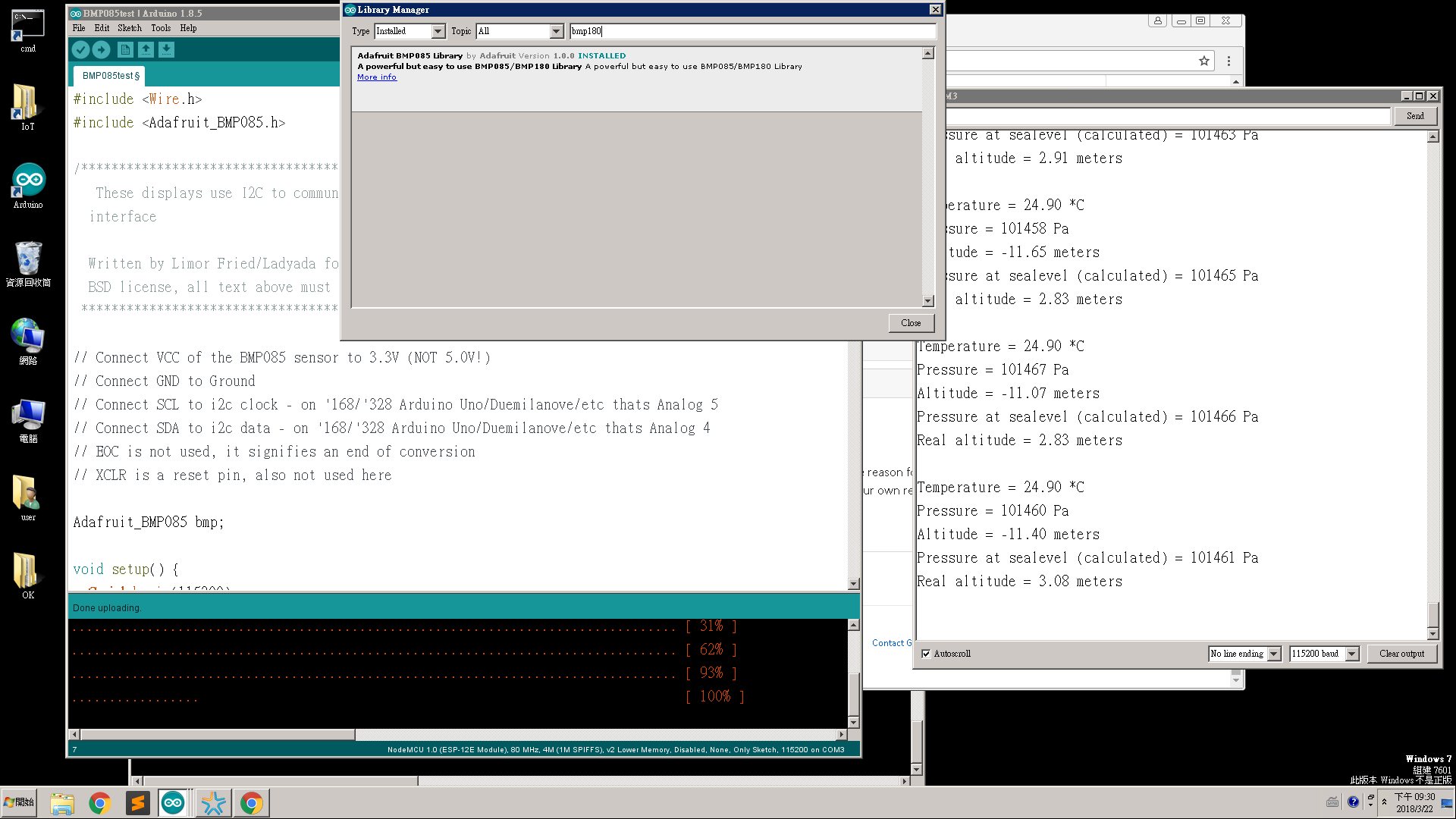Click Close button in Library Manager

point(911,323)
